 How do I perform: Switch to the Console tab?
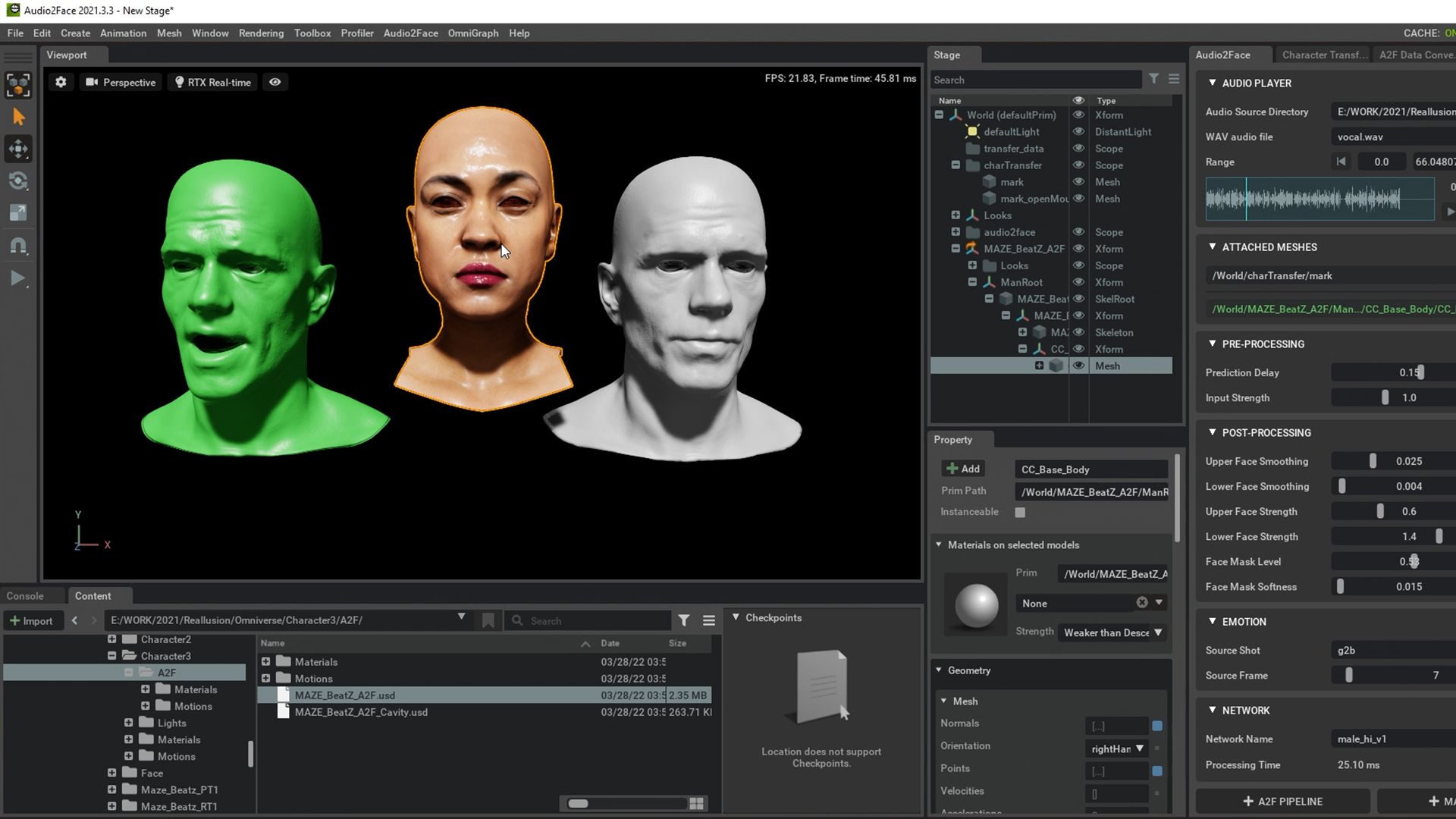point(25,596)
